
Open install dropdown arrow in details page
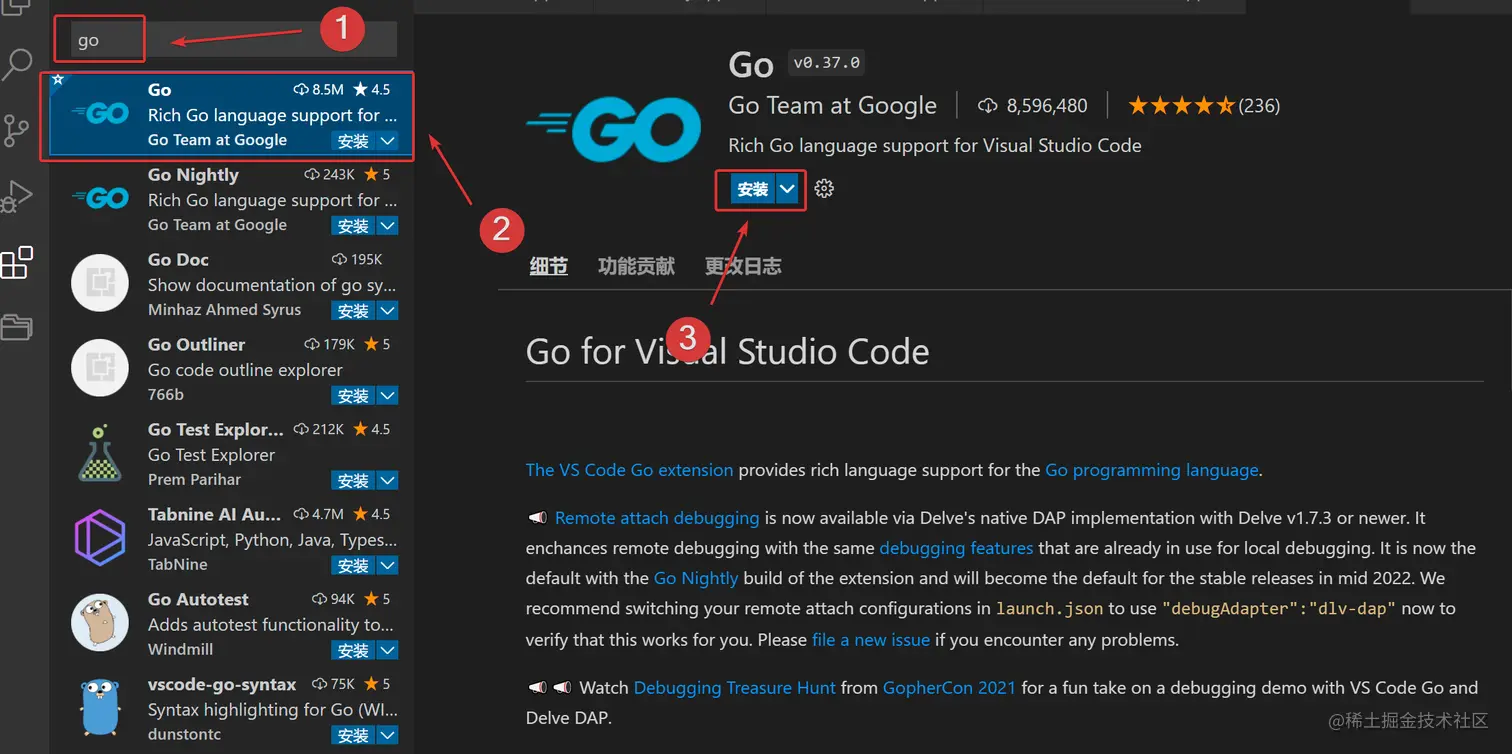788,189
